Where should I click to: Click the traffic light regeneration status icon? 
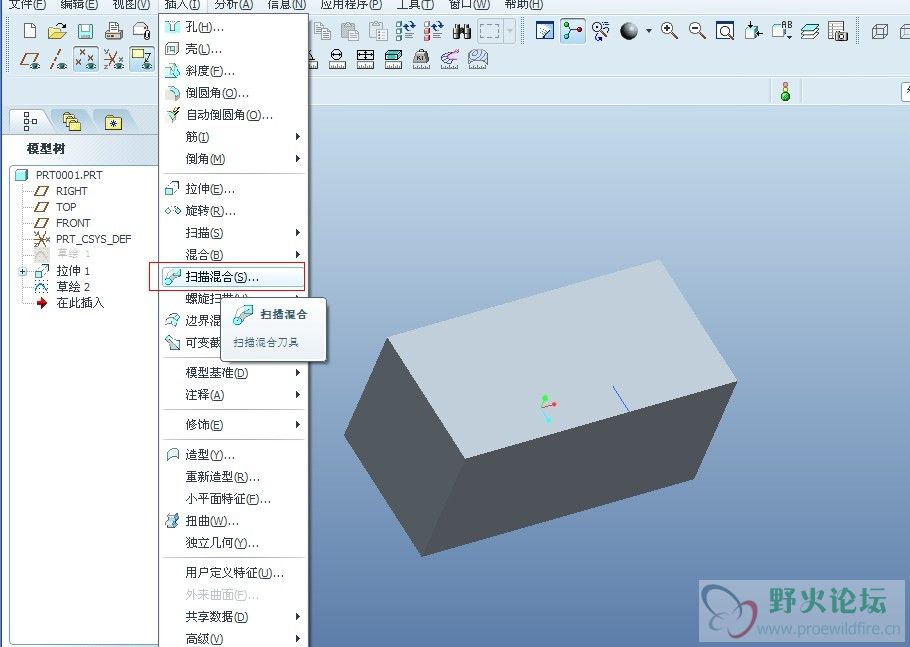(785, 92)
